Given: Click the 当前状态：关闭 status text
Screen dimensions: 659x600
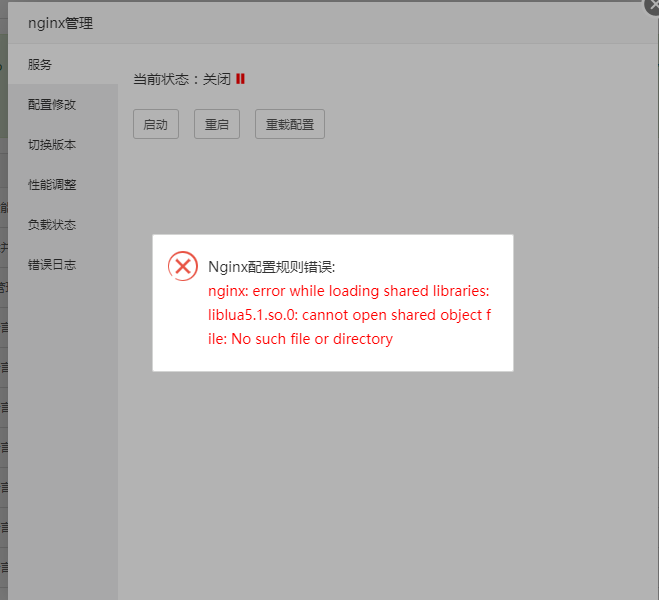Looking at the screenshot, I should (182, 79).
